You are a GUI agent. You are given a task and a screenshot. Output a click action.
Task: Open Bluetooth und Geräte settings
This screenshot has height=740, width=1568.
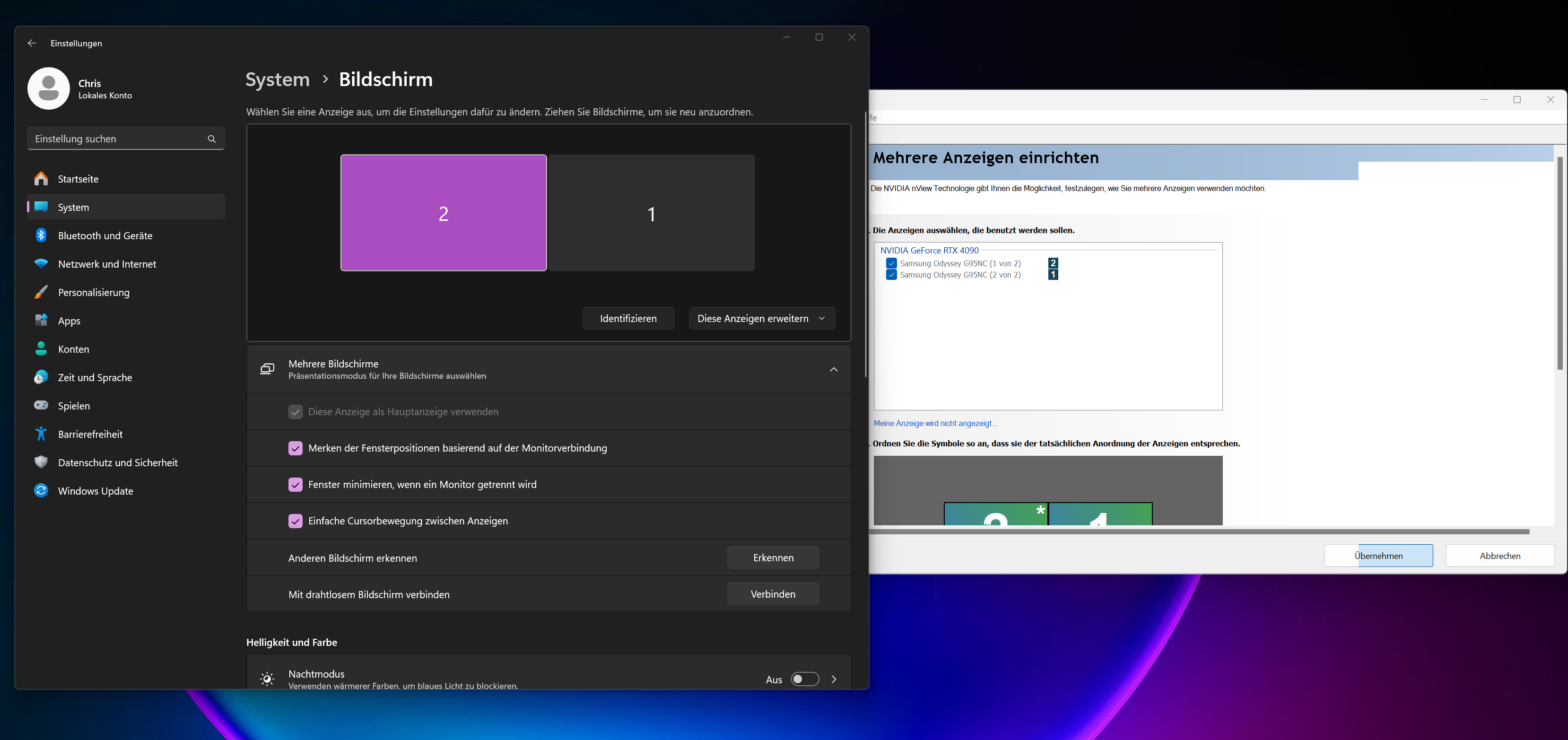pyautogui.click(x=105, y=235)
